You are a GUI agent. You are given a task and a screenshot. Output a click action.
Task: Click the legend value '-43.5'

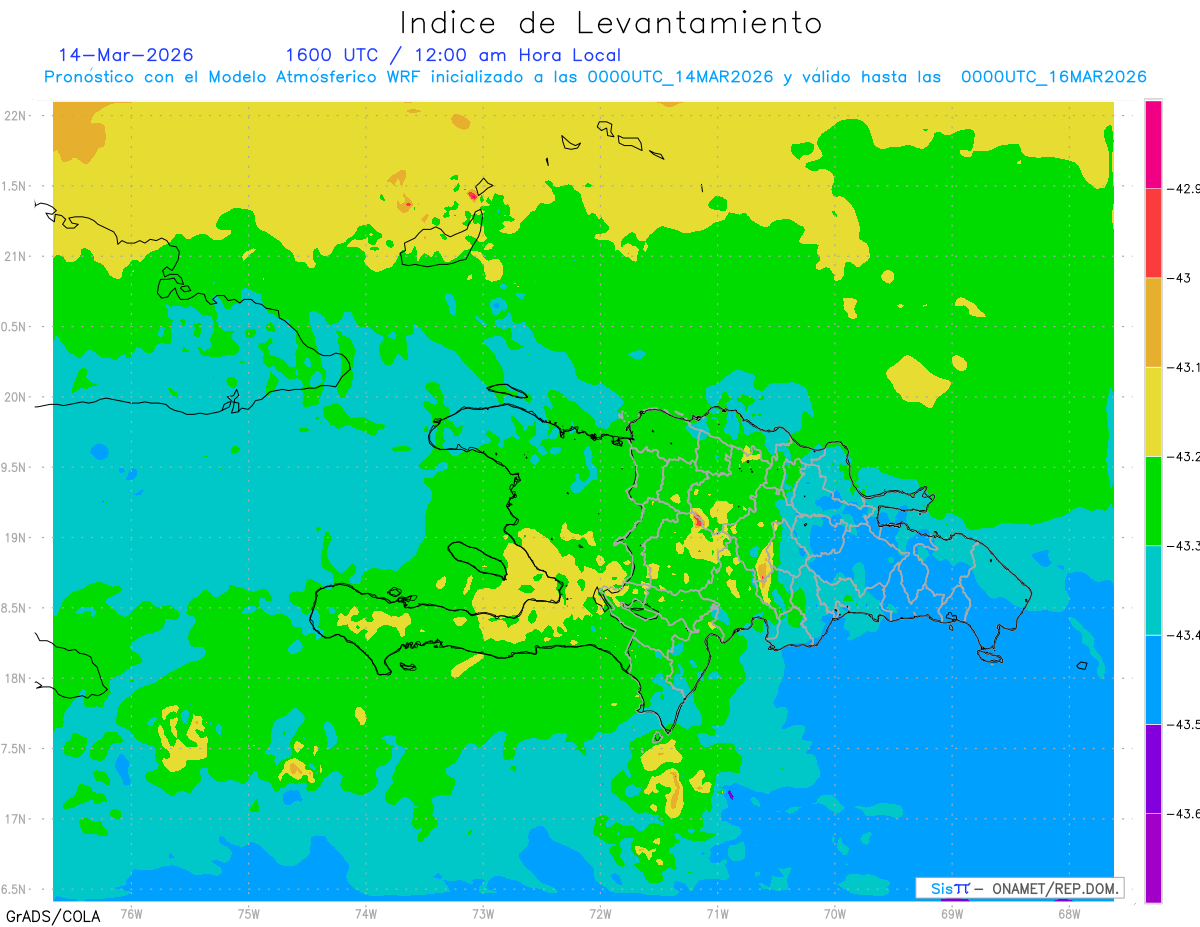(x=1183, y=723)
